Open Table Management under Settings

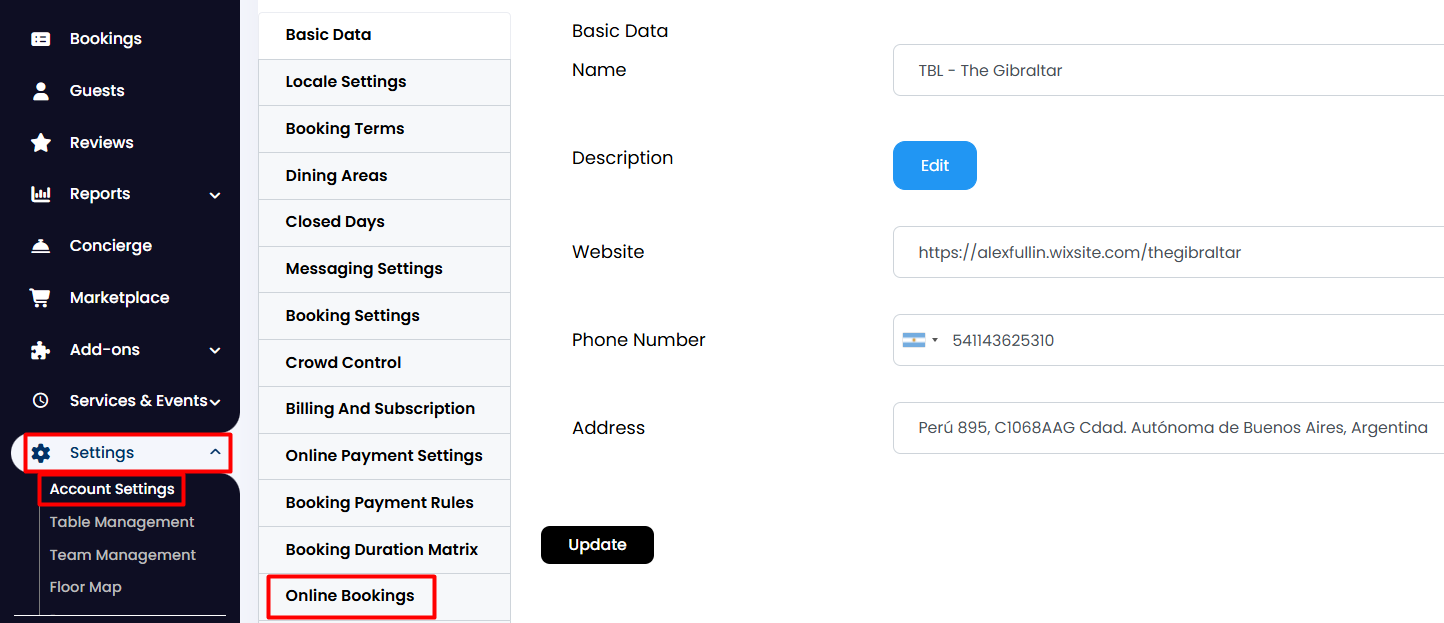pos(122,522)
